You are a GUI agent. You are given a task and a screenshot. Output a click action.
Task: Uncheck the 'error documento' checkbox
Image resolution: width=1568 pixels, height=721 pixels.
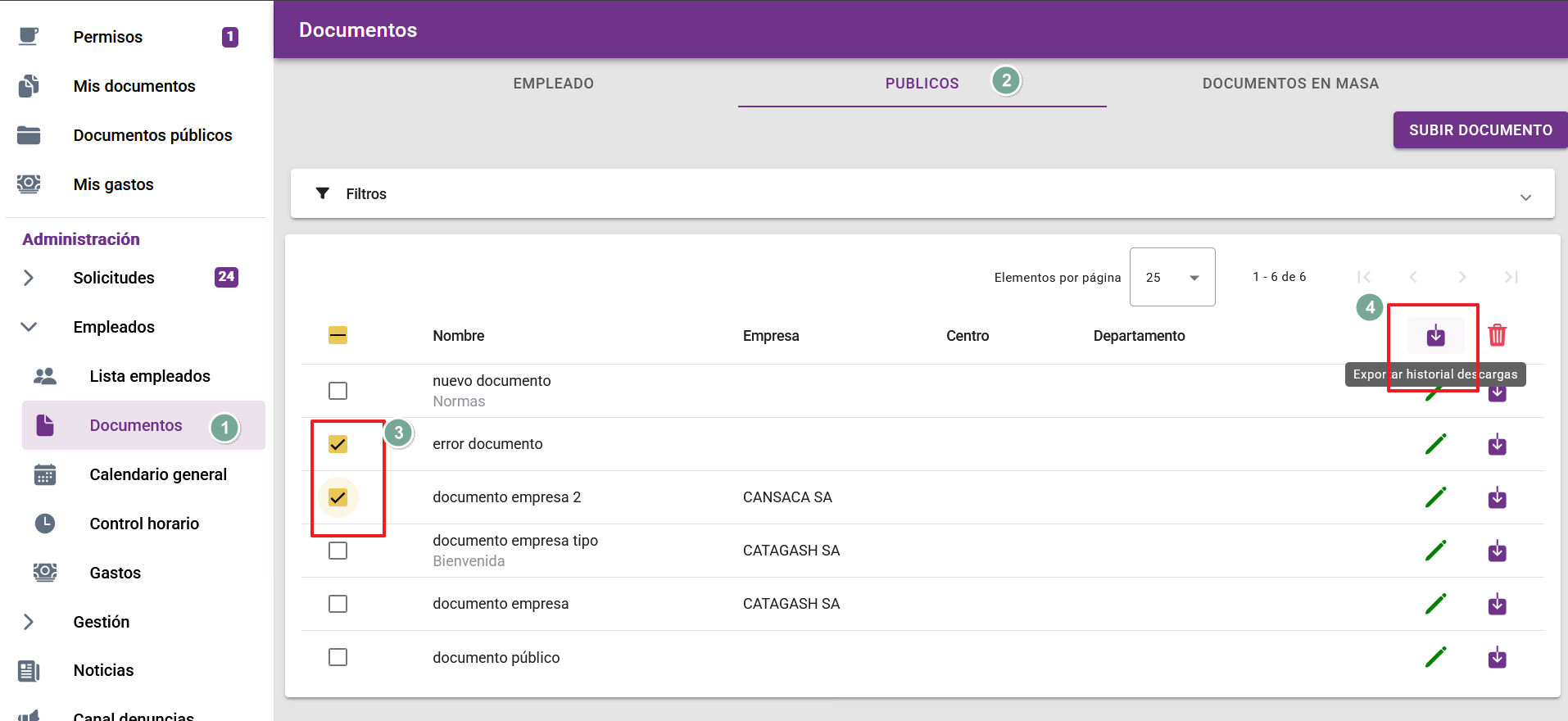[x=338, y=444]
